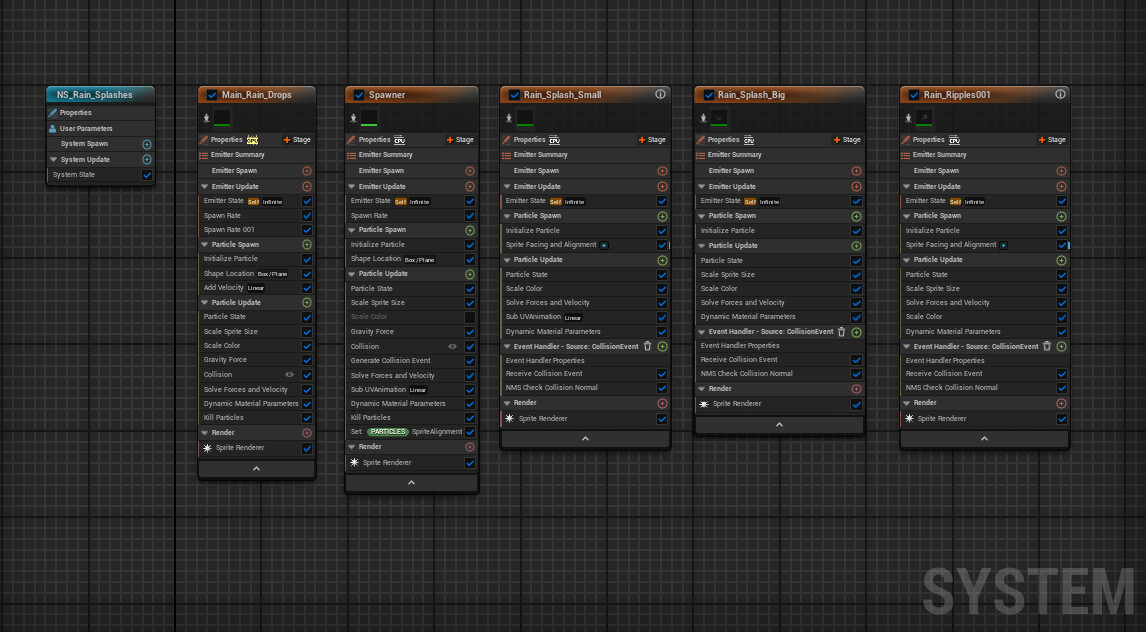The width and height of the screenshot is (1146, 632).
Task: Click Main_Rain_Drops emitter thumbnail
Action: pyautogui.click(x=222, y=118)
